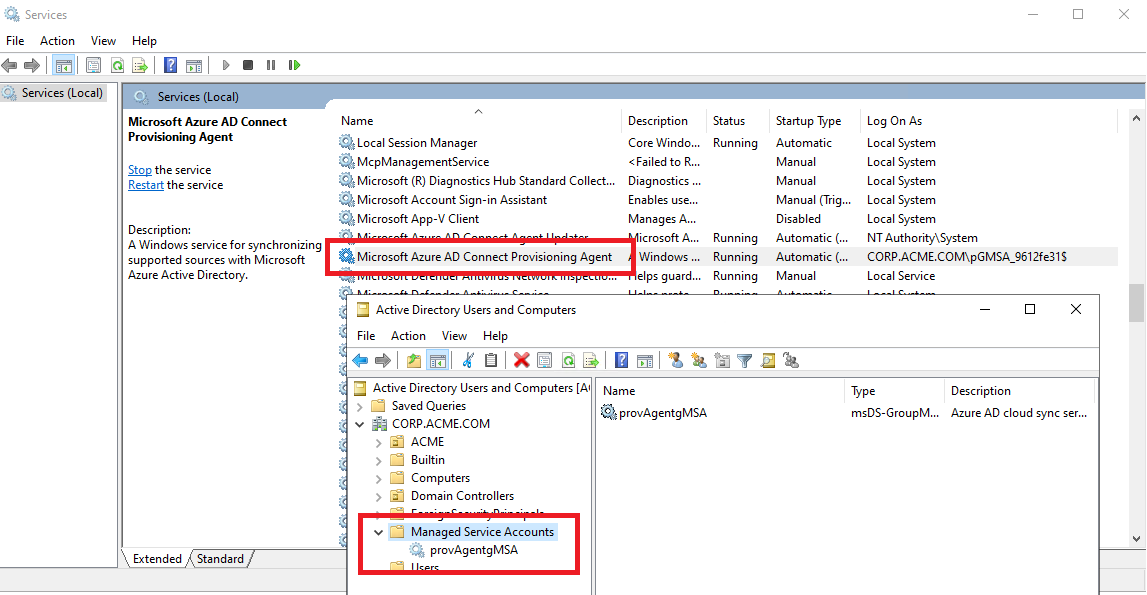Stop the Provisioning Agent service via link
The image size is (1147, 595).
(139, 169)
